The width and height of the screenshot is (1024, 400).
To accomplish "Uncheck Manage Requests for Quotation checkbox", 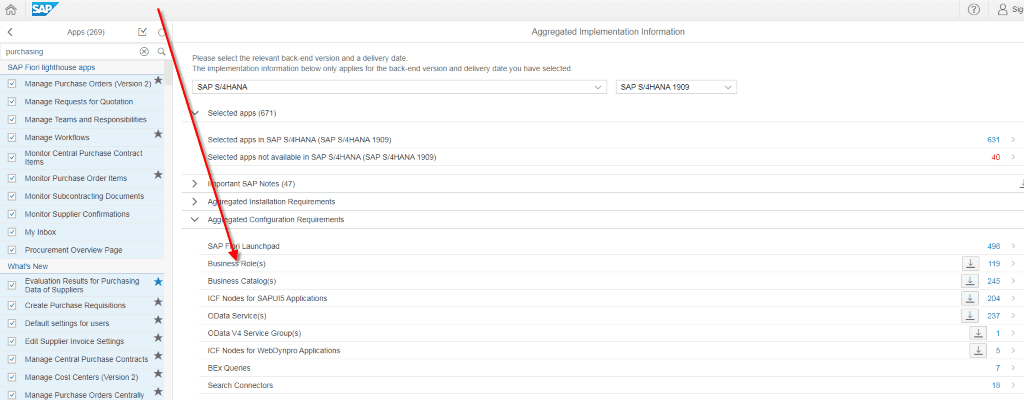I will 12,102.
